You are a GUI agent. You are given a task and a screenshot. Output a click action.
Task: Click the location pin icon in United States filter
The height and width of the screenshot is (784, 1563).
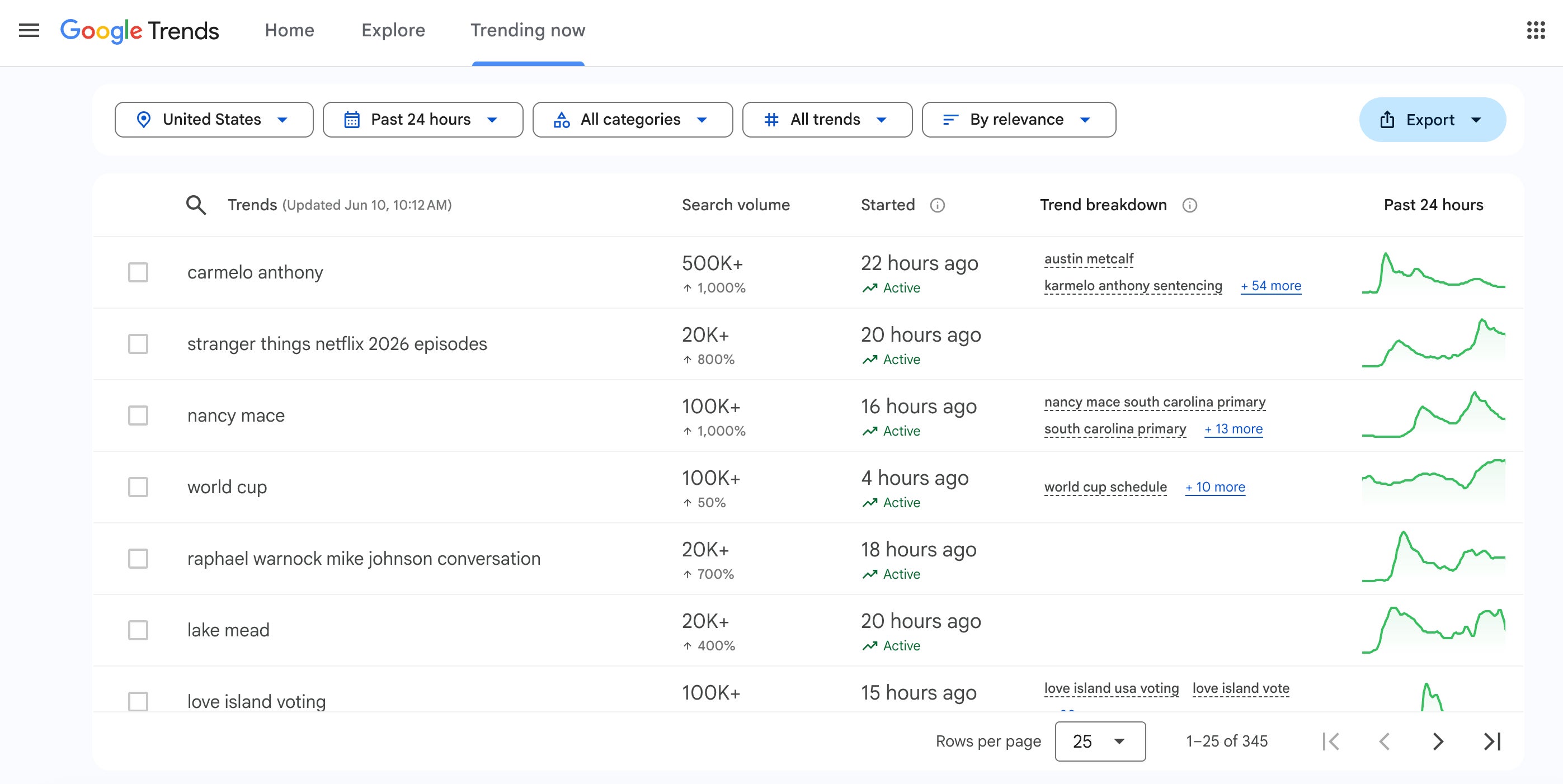pyautogui.click(x=144, y=120)
